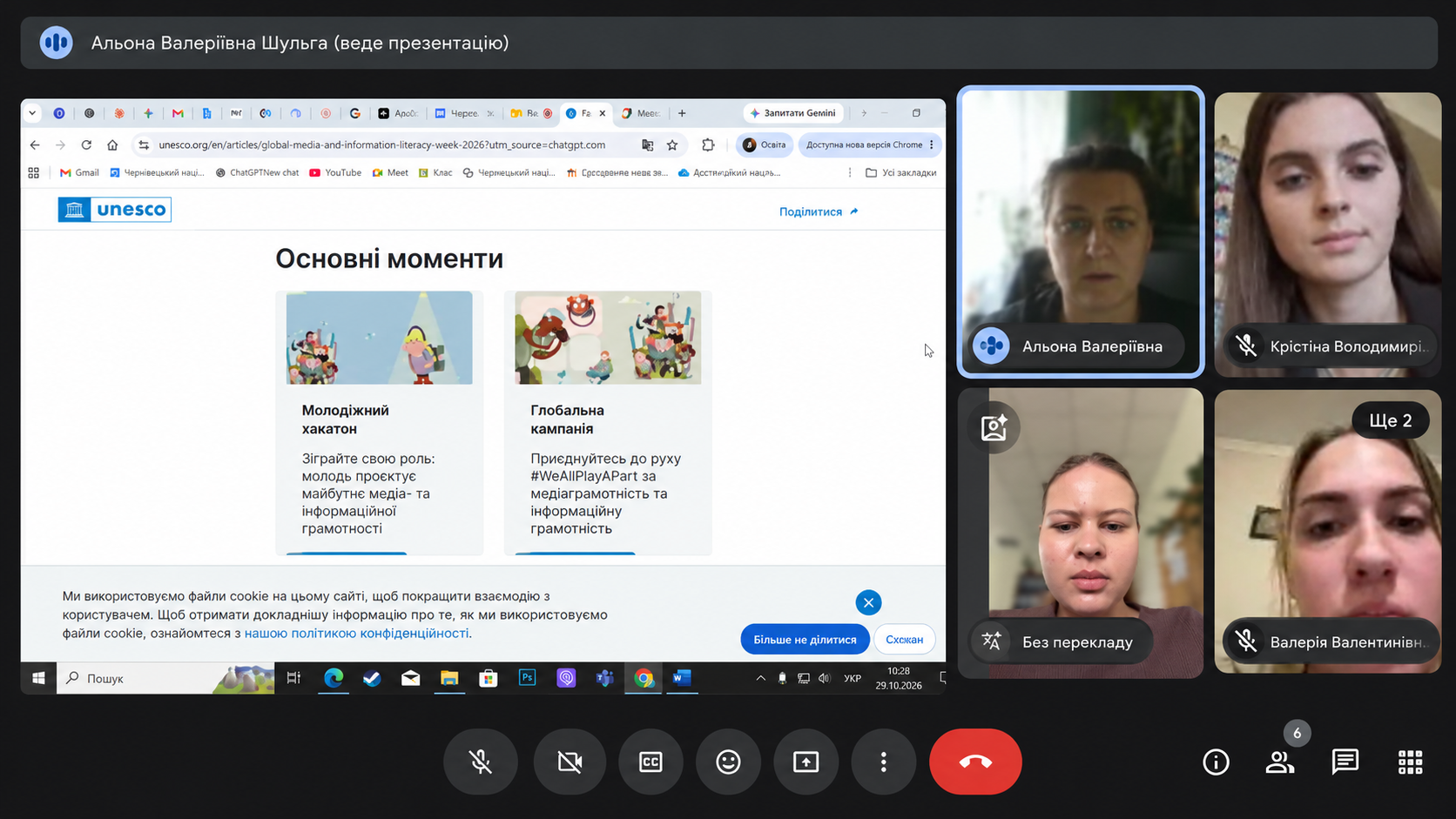Screen dimensions: 1456x819
Task: Open the activities grid icon
Action: point(1410,762)
